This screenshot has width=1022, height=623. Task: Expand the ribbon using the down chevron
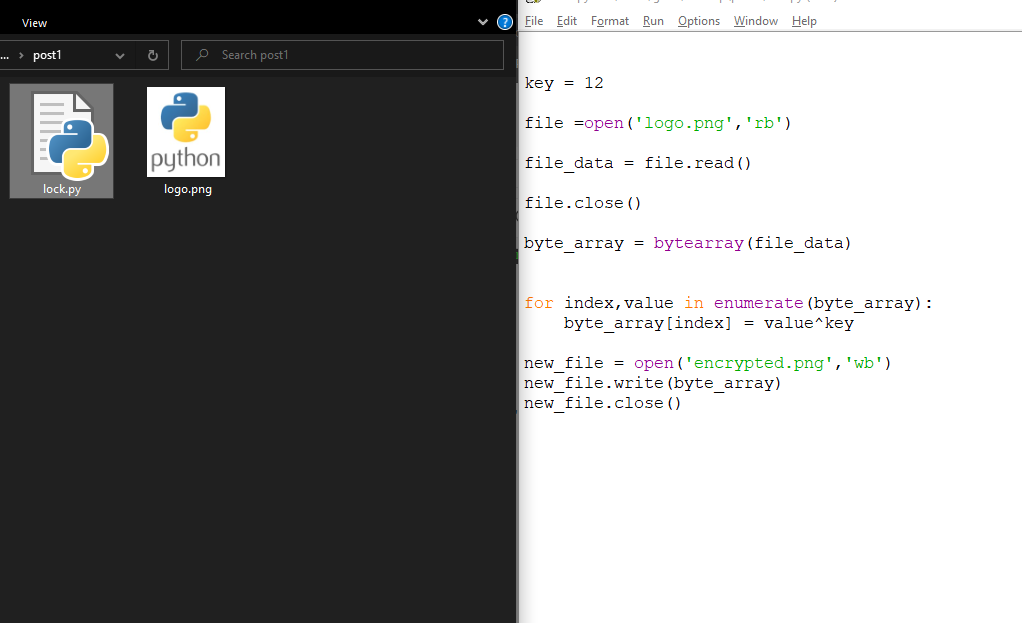[x=483, y=20]
